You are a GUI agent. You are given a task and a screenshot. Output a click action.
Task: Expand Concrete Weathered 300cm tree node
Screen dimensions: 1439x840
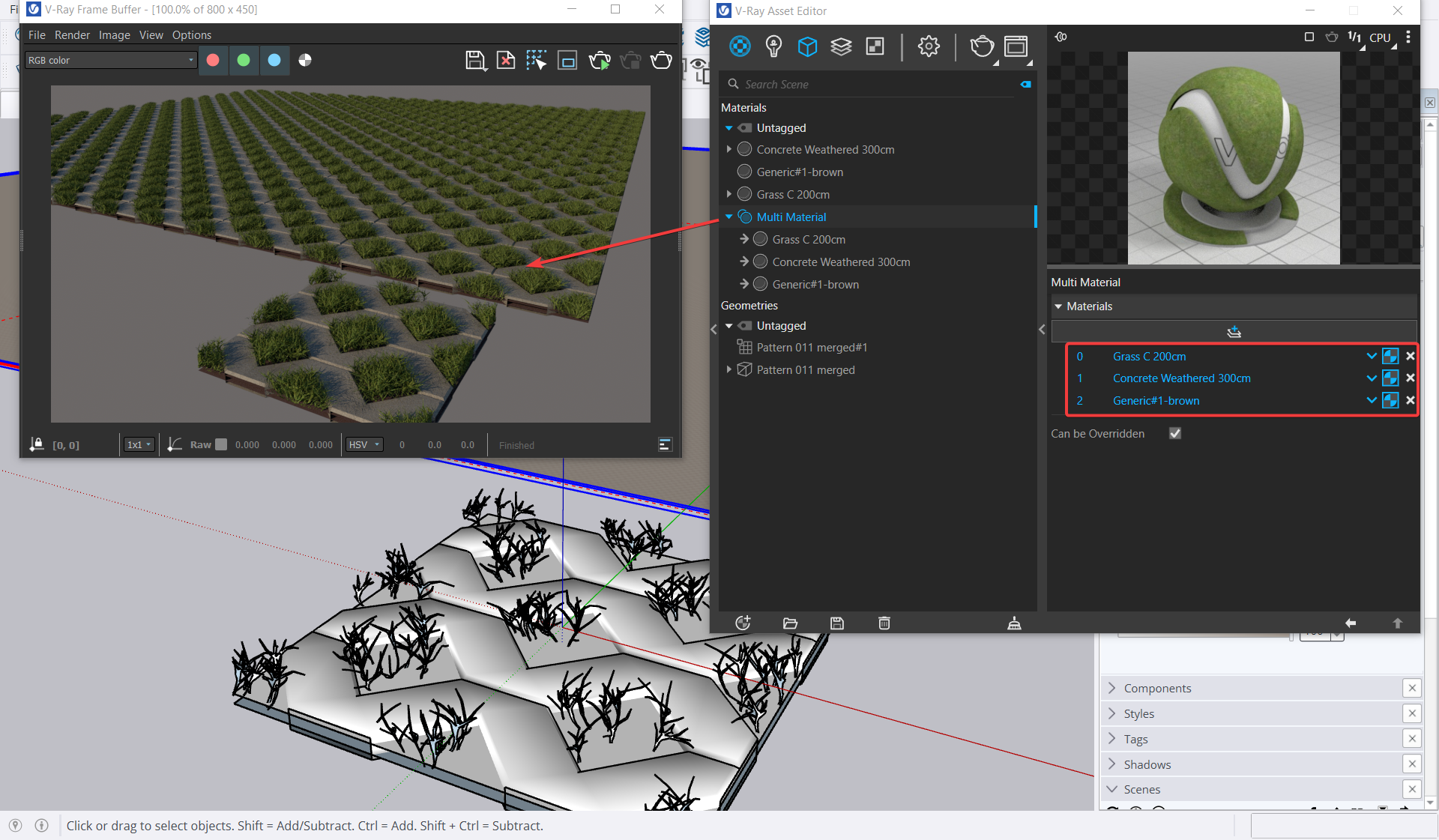(x=728, y=149)
